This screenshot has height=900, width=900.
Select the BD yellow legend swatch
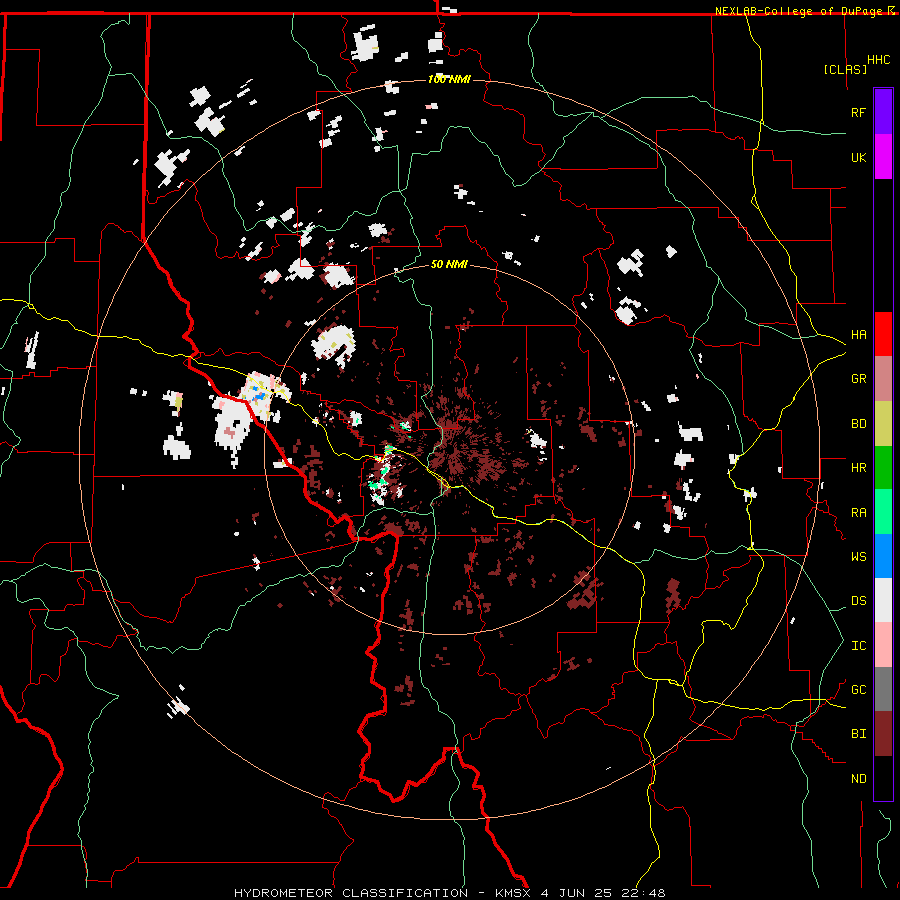(x=883, y=424)
